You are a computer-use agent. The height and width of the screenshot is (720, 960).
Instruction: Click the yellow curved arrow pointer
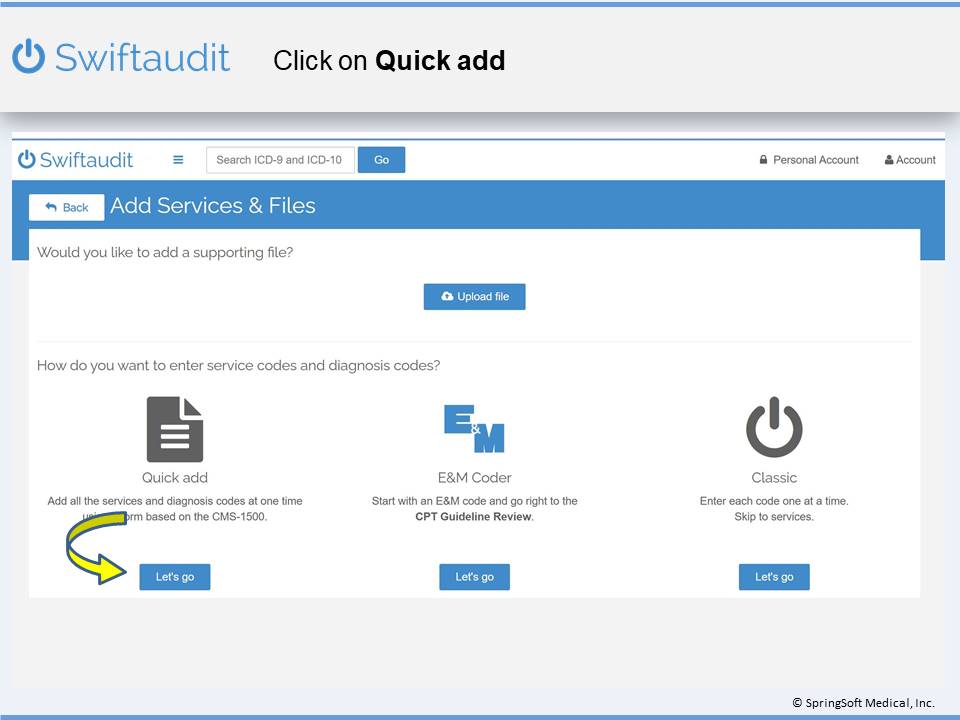pyautogui.click(x=95, y=547)
